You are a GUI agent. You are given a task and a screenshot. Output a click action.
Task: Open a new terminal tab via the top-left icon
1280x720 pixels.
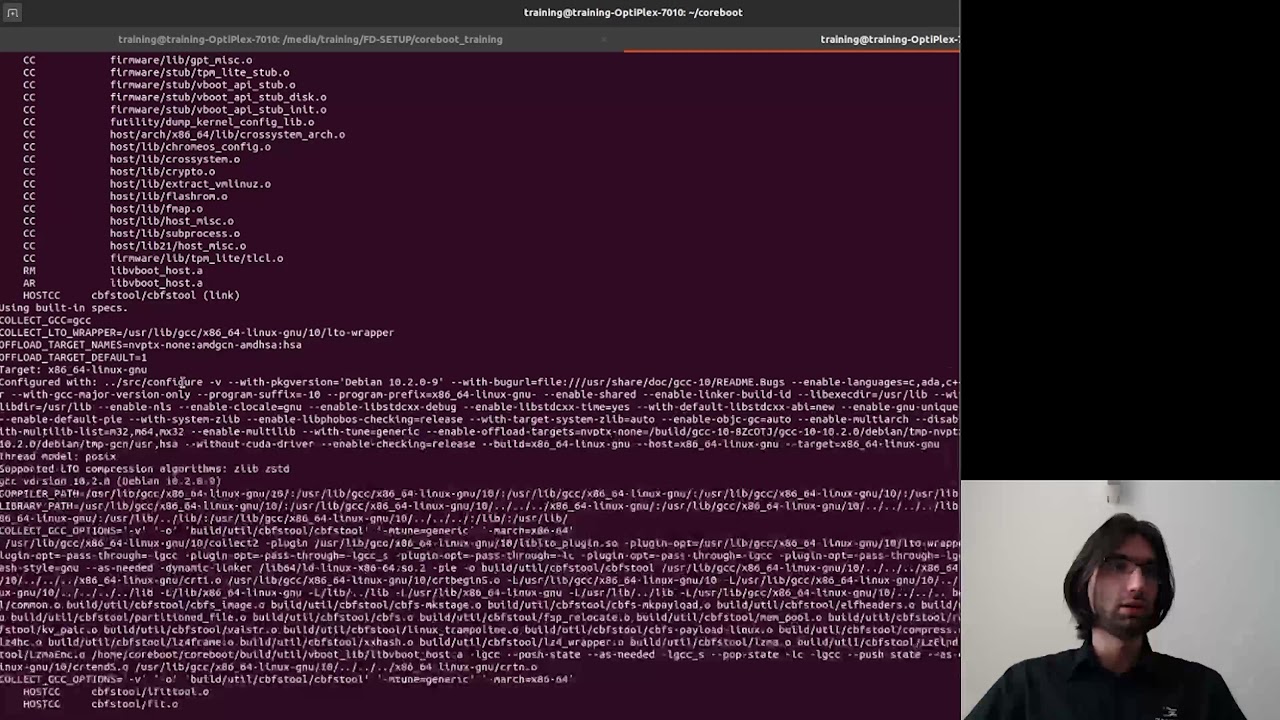12,12
